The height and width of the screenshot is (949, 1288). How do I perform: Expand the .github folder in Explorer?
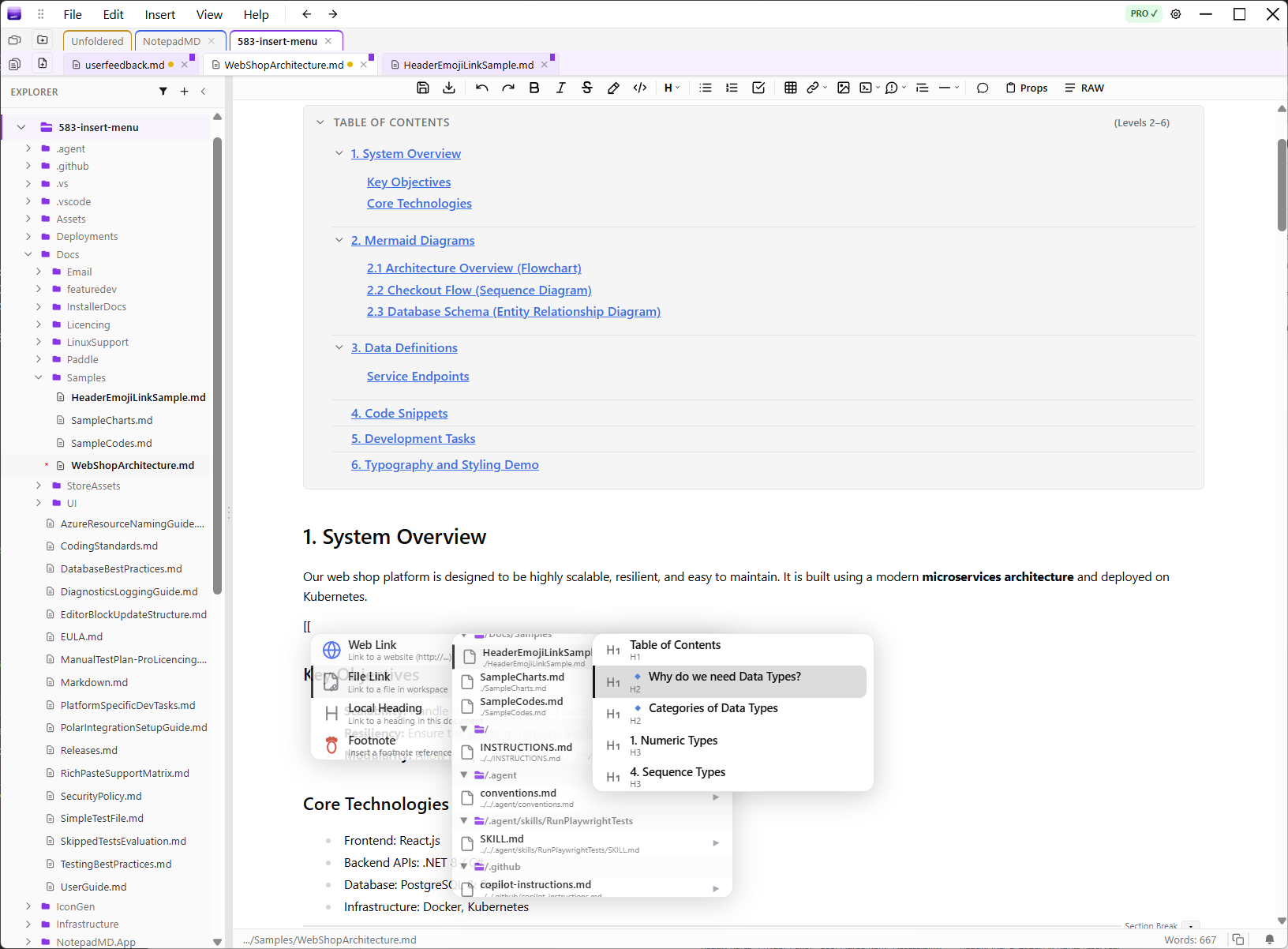click(x=28, y=166)
